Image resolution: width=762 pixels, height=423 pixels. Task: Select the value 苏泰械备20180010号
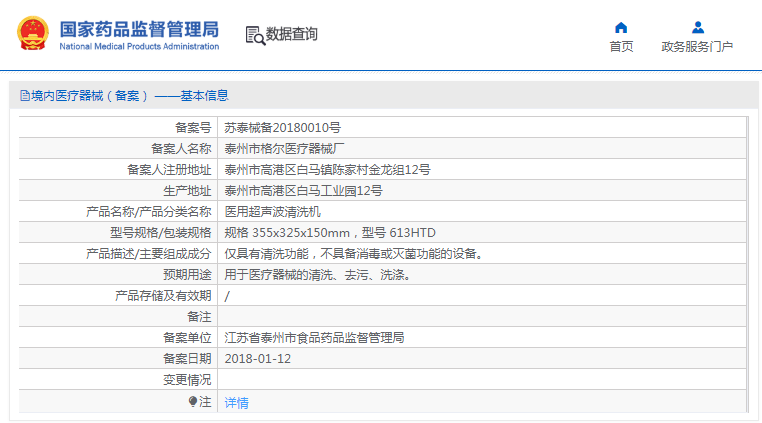pos(282,128)
